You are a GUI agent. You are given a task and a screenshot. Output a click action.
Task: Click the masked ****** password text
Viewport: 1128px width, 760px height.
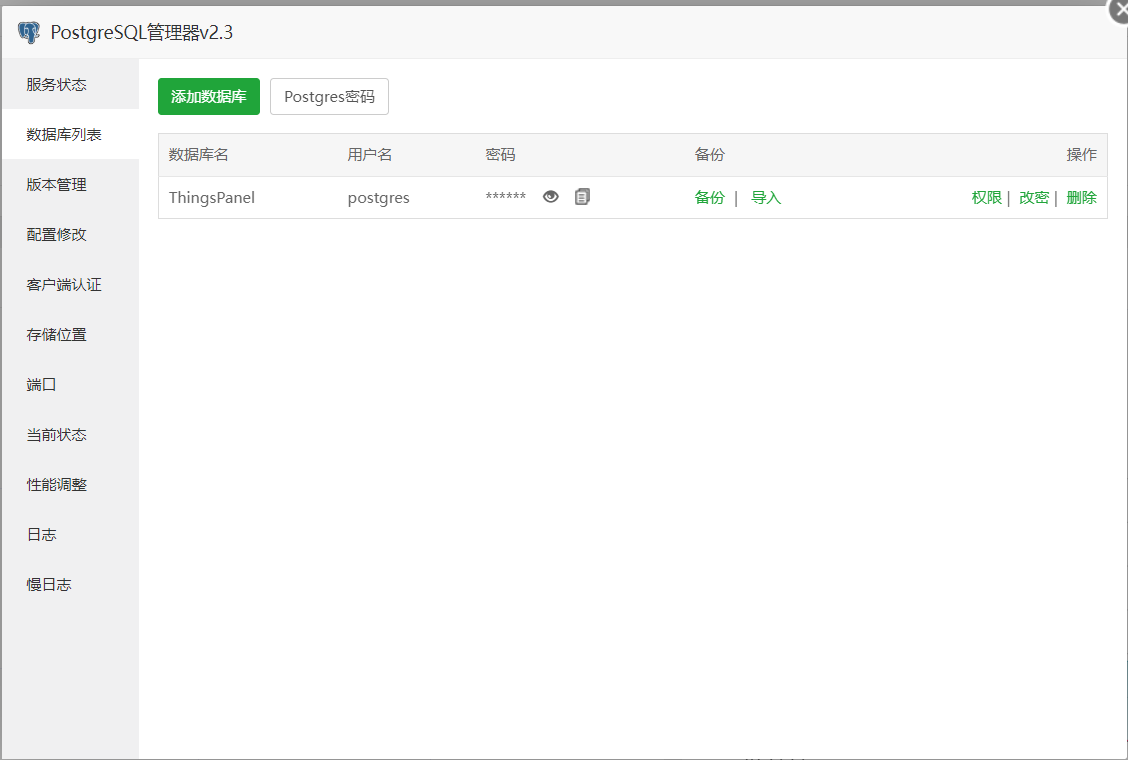[506, 197]
